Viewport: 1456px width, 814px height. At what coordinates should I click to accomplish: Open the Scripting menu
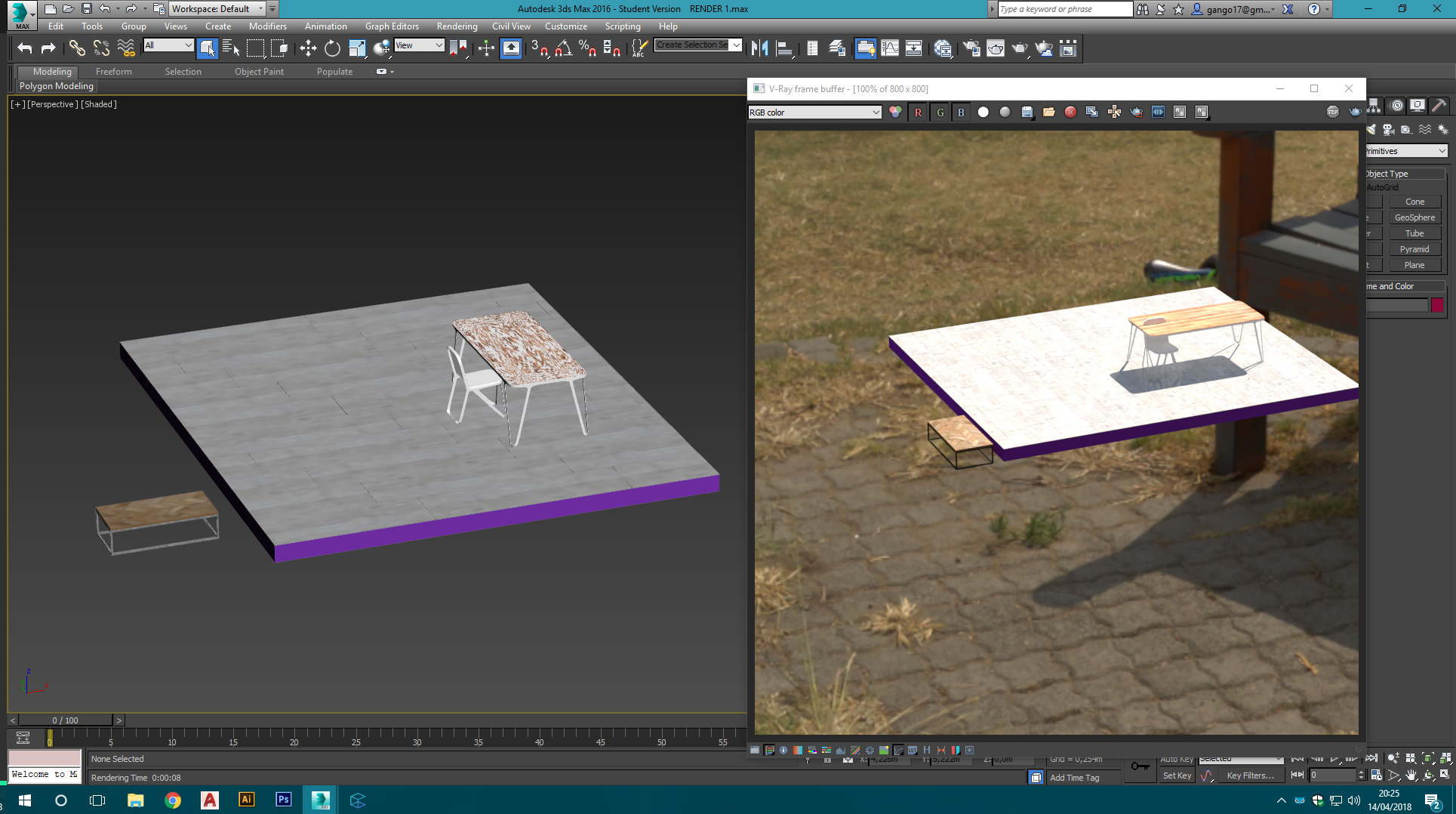[623, 26]
